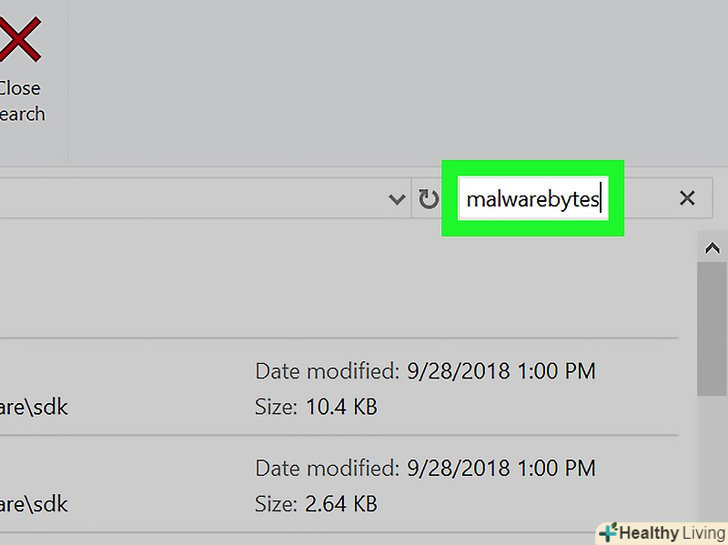
Task: Click the Close search text label
Action: [x=22, y=101]
